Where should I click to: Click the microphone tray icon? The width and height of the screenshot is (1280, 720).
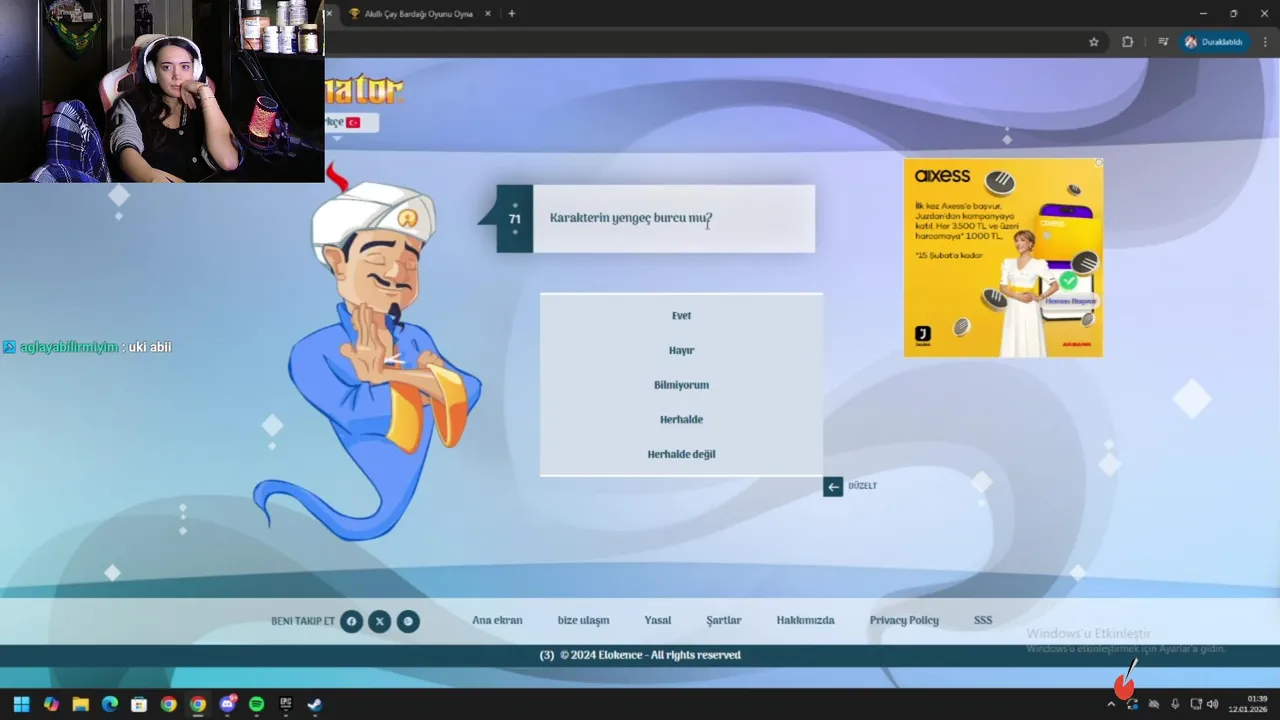[x=1175, y=704]
